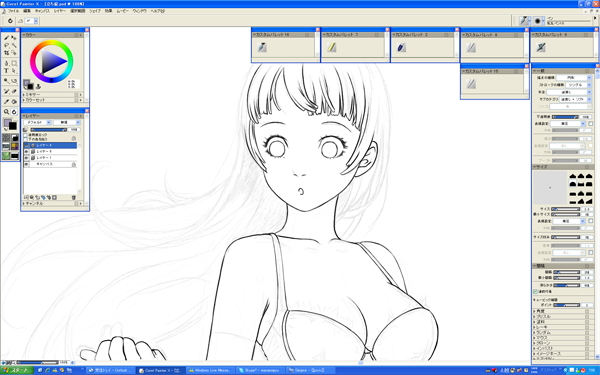This screenshot has width=600, height=375.
Task: Open the 手法 dropdown
Action: point(569,92)
